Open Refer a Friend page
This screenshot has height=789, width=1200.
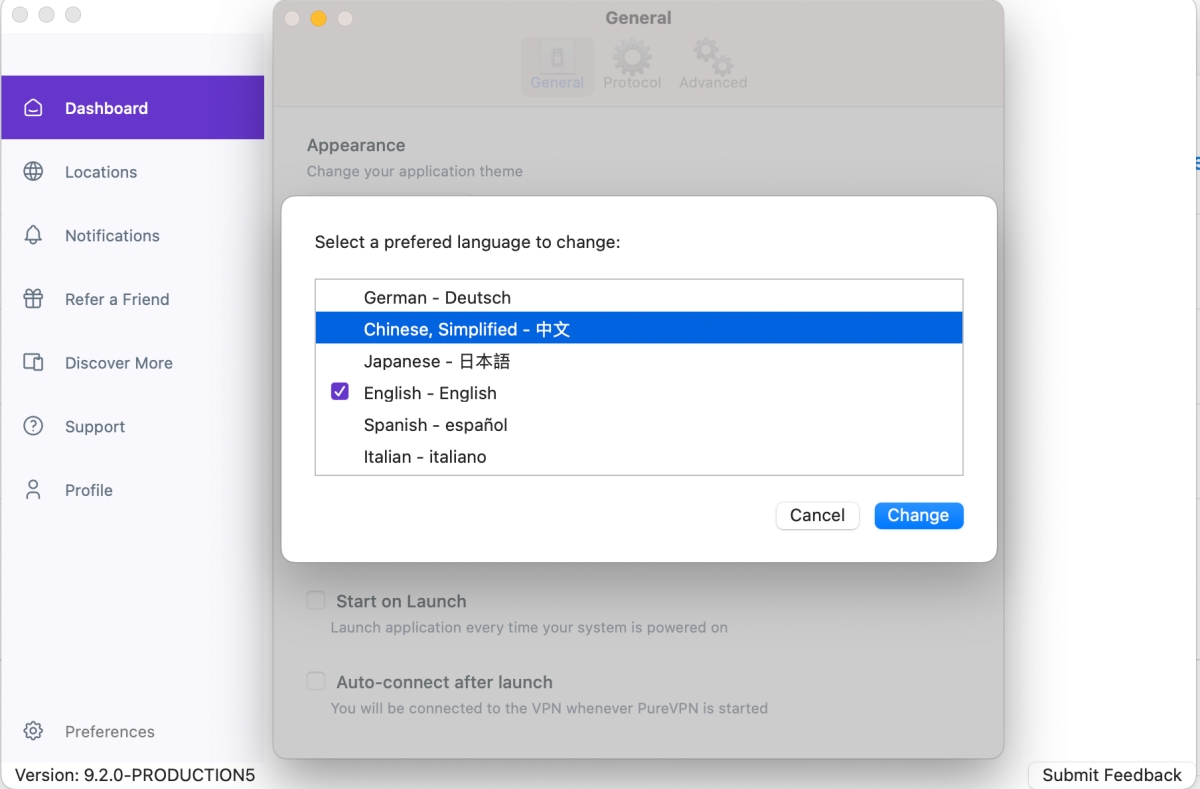132,299
